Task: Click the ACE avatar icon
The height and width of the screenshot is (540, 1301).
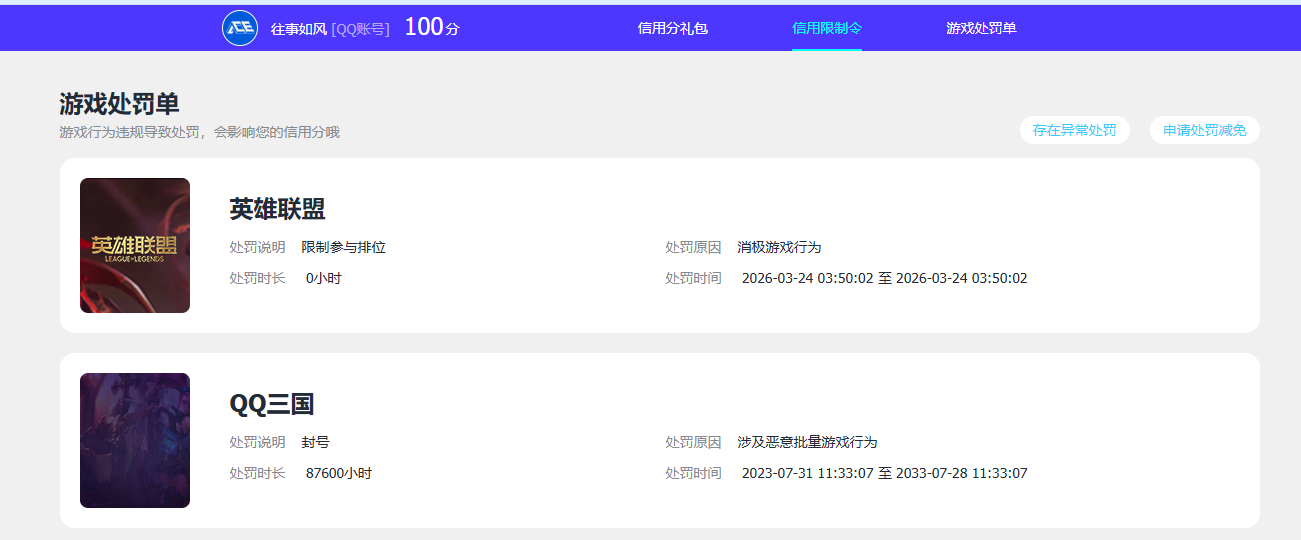Action: pos(240,28)
